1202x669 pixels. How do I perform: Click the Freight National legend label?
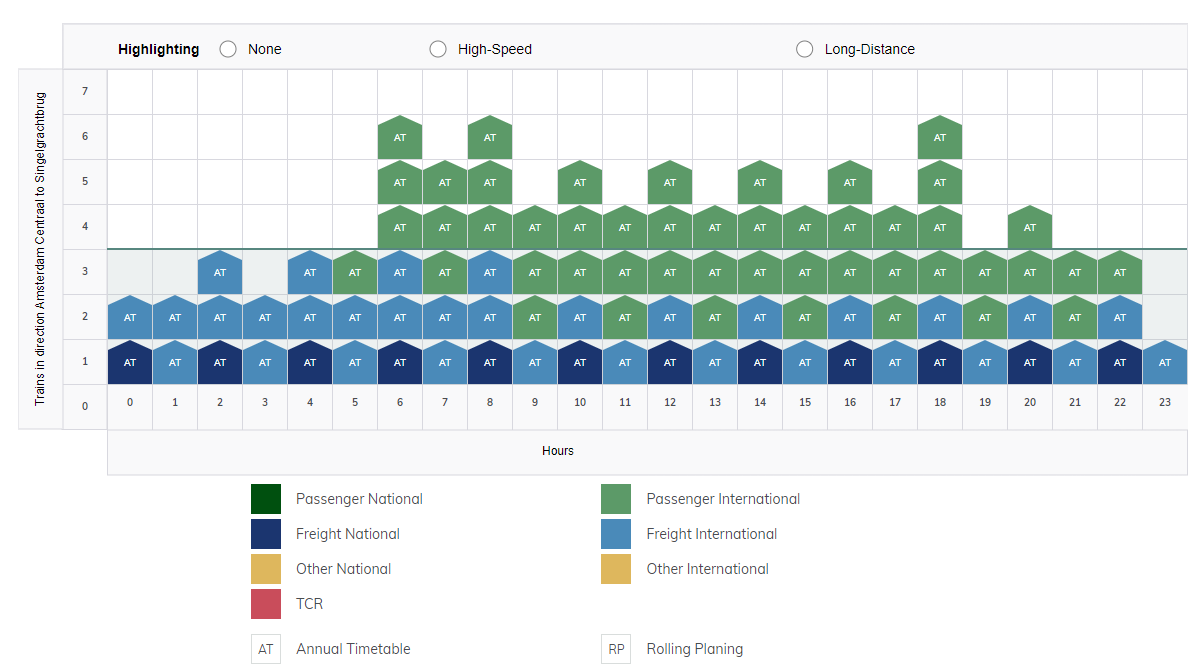point(347,534)
